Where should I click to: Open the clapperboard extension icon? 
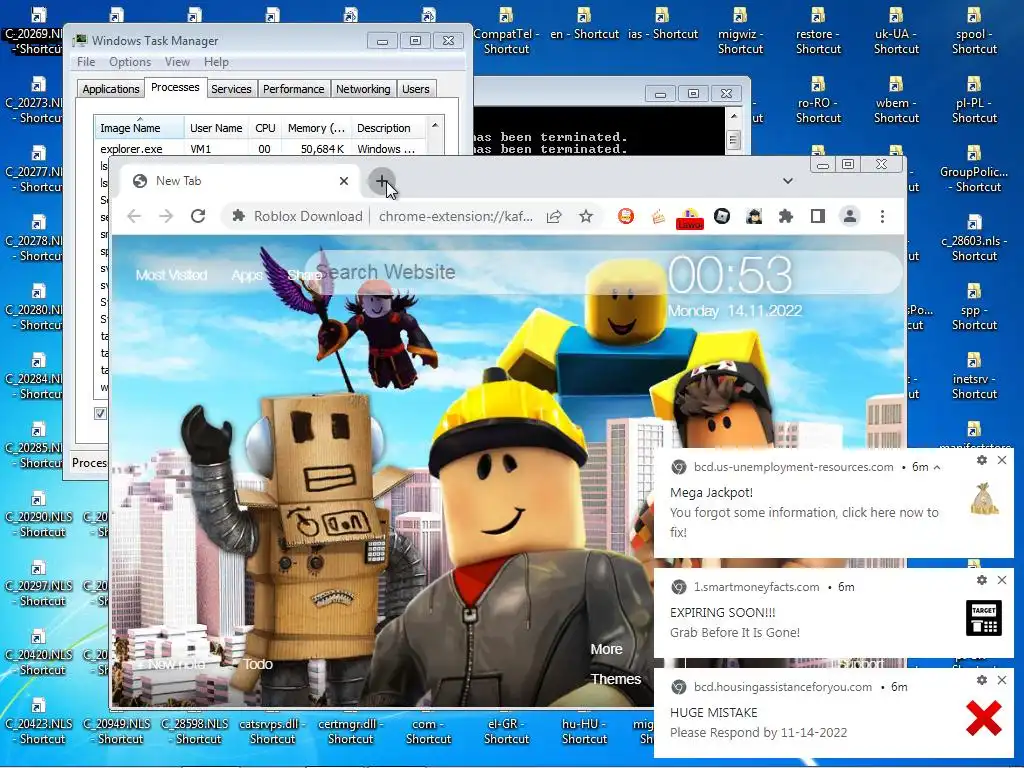(x=658, y=216)
